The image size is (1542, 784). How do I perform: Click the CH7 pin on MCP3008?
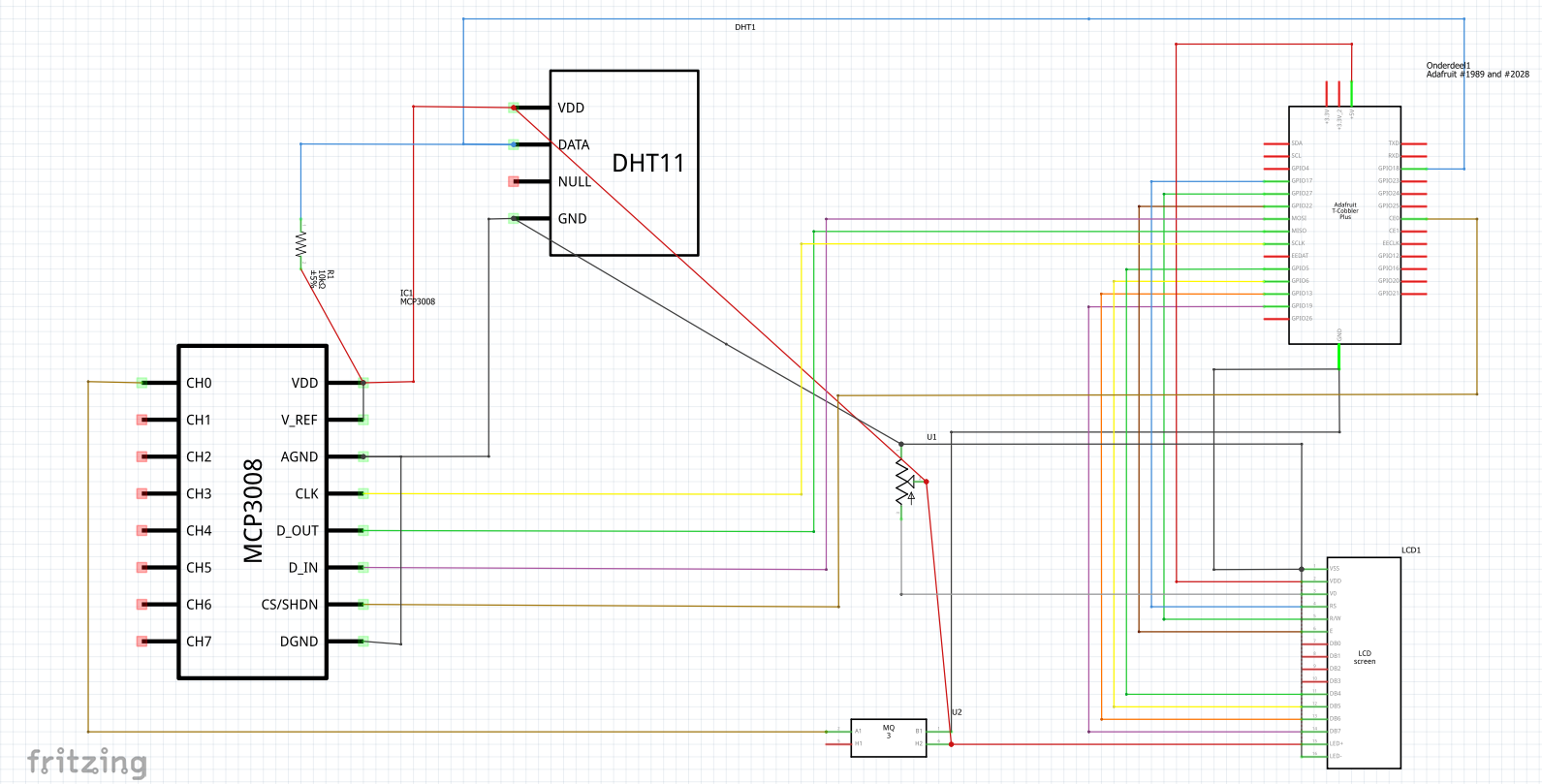[x=199, y=641]
